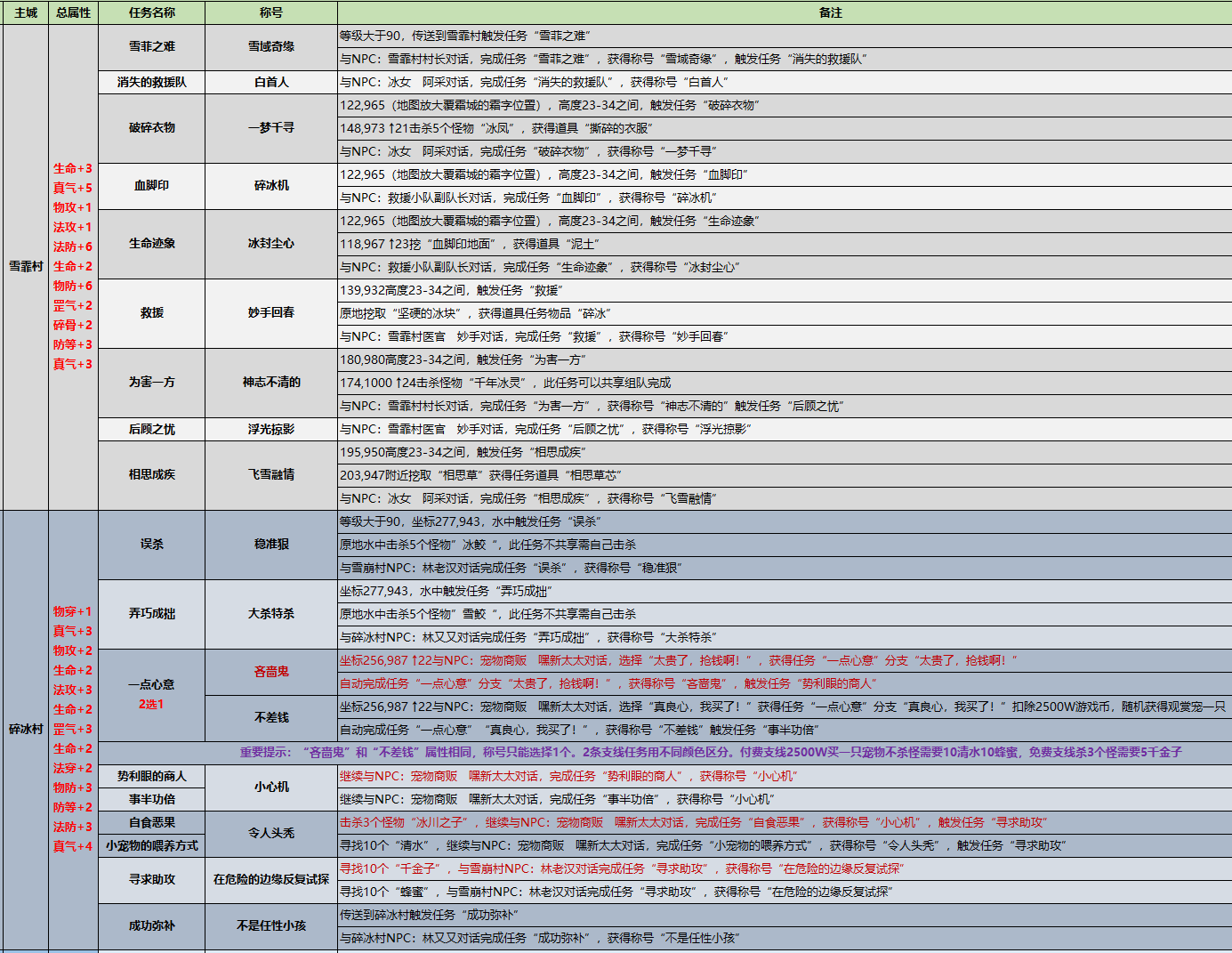Select the 雪霏村 cell in 主城 column
This screenshot has height=953, width=1232.
point(26,267)
